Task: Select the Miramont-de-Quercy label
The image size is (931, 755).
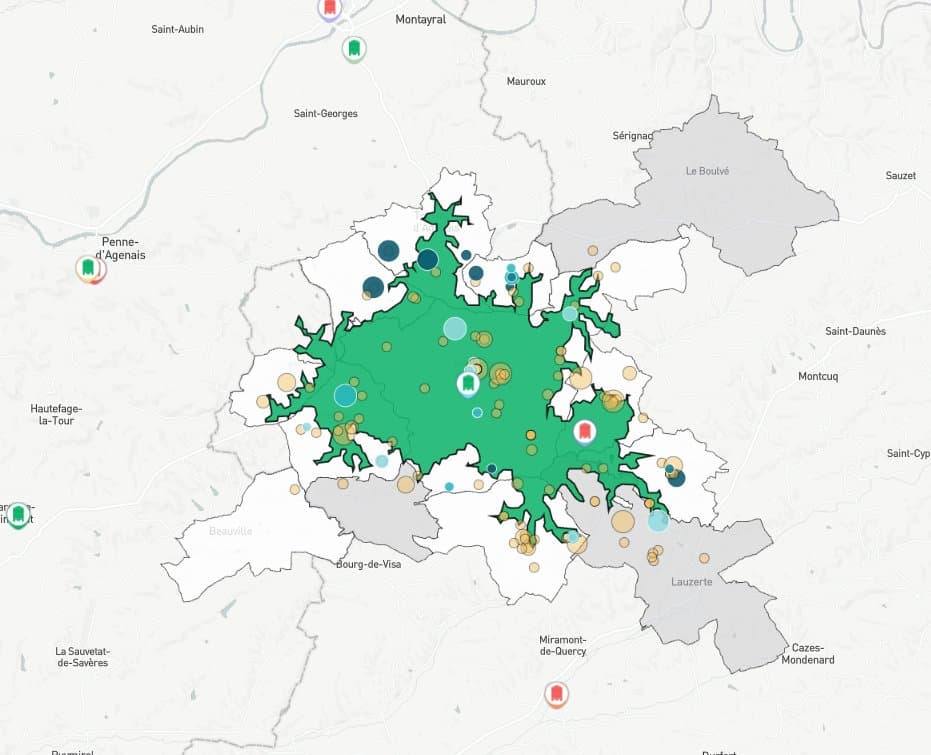Action: 563,645
